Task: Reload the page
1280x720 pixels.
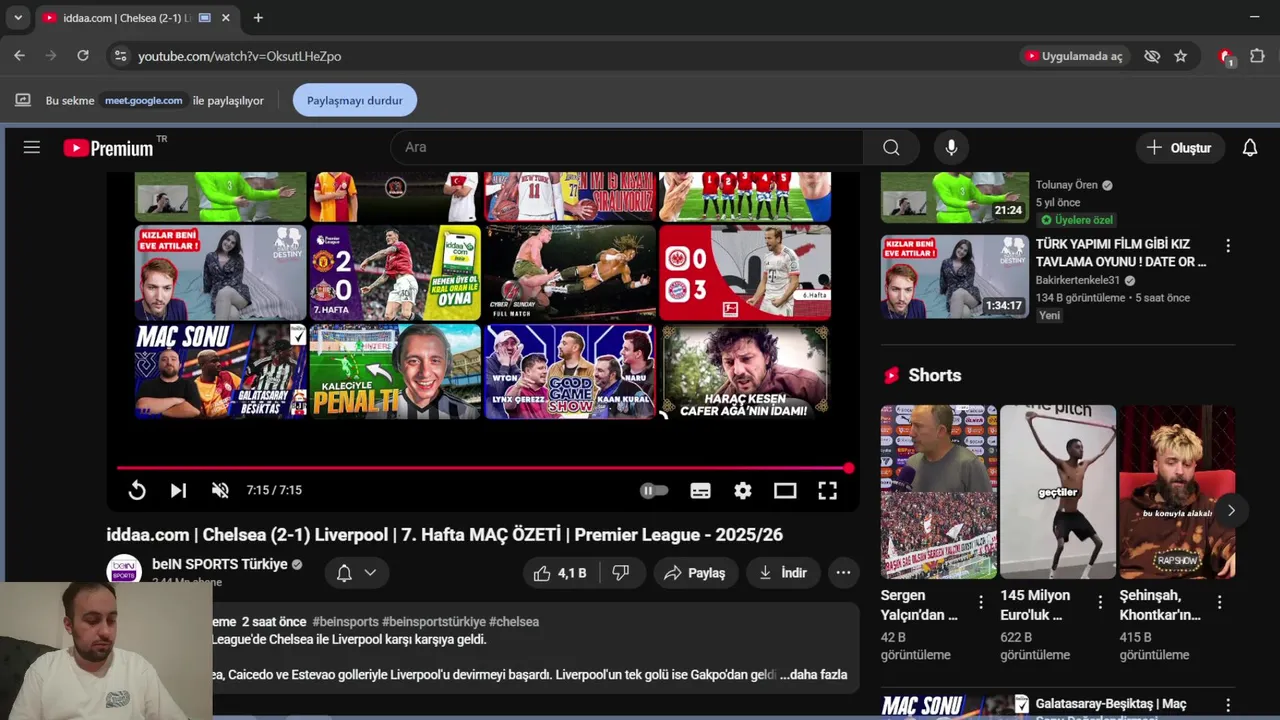Action: tap(83, 56)
